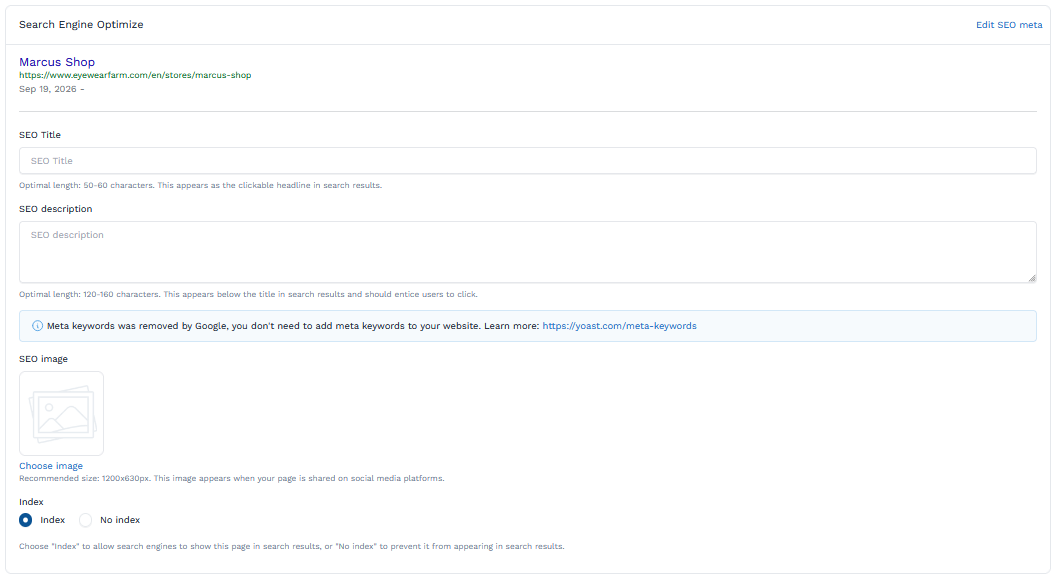Open the yoast.com/meta-keywords link

tap(619, 326)
